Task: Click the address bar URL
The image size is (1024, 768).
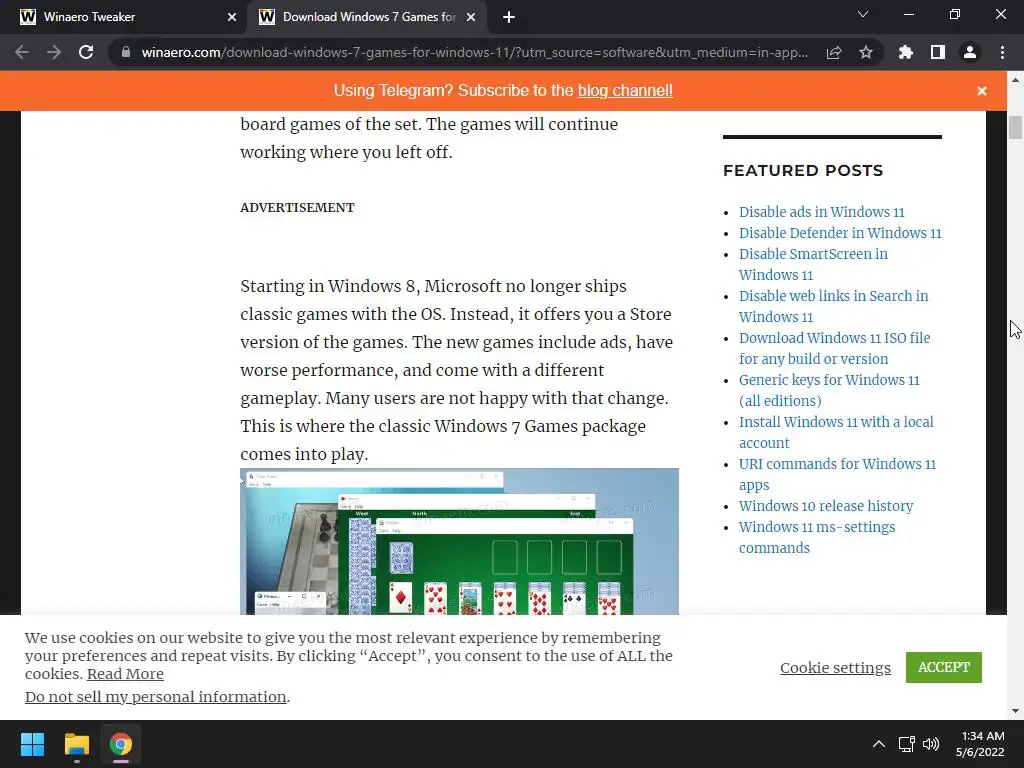Action: (475, 52)
